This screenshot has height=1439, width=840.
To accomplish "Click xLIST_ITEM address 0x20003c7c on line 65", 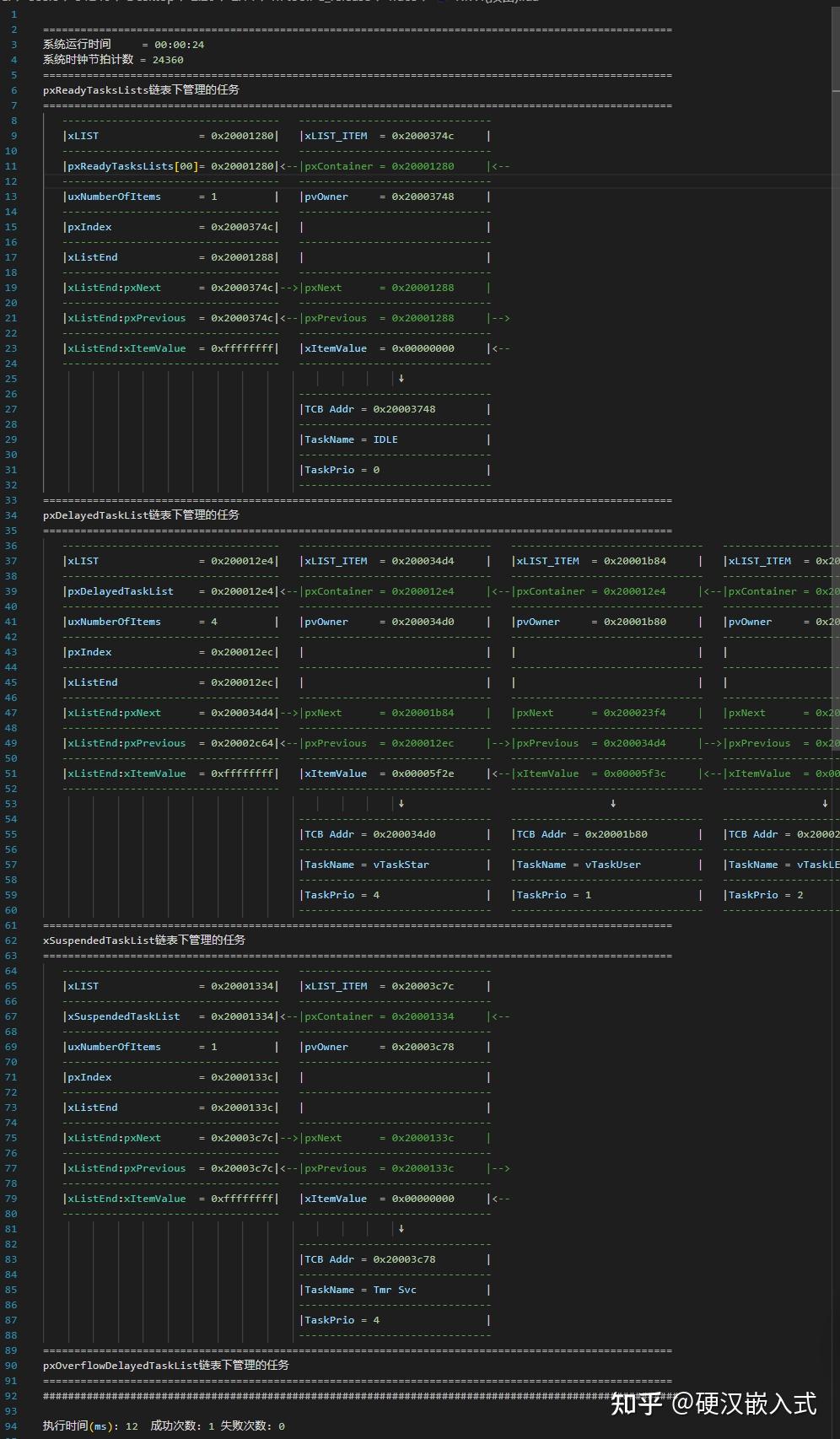I will (x=423, y=986).
